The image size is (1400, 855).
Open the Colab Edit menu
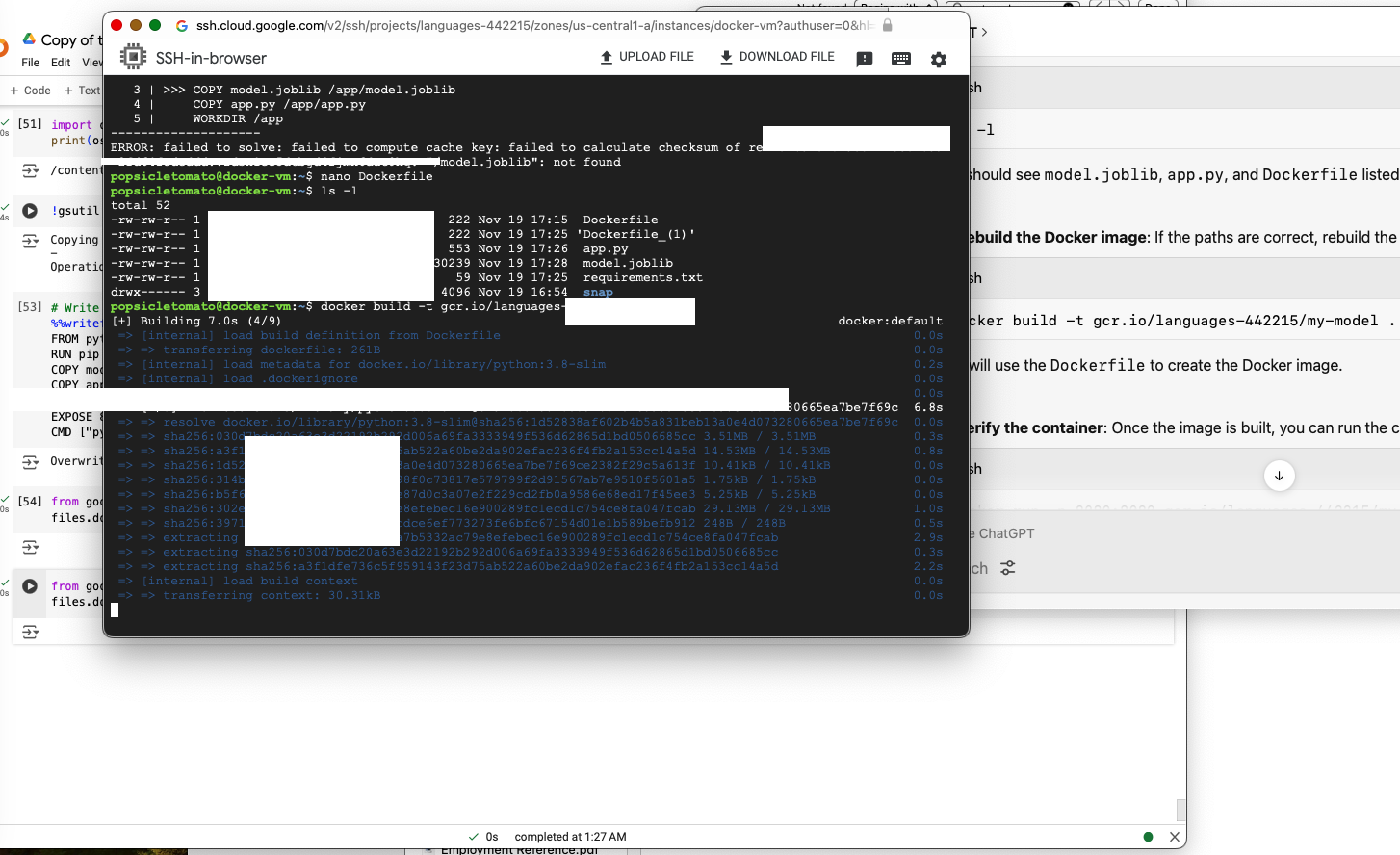tap(60, 62)
